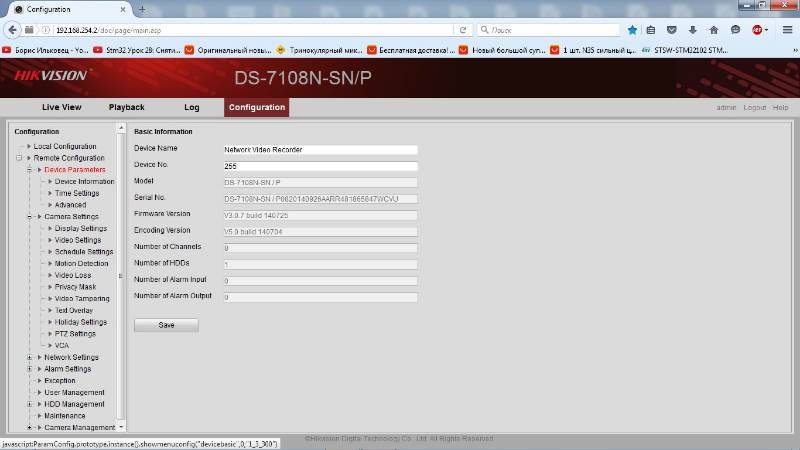
Task: Click the site information icon in address bar
Action: 46,30
